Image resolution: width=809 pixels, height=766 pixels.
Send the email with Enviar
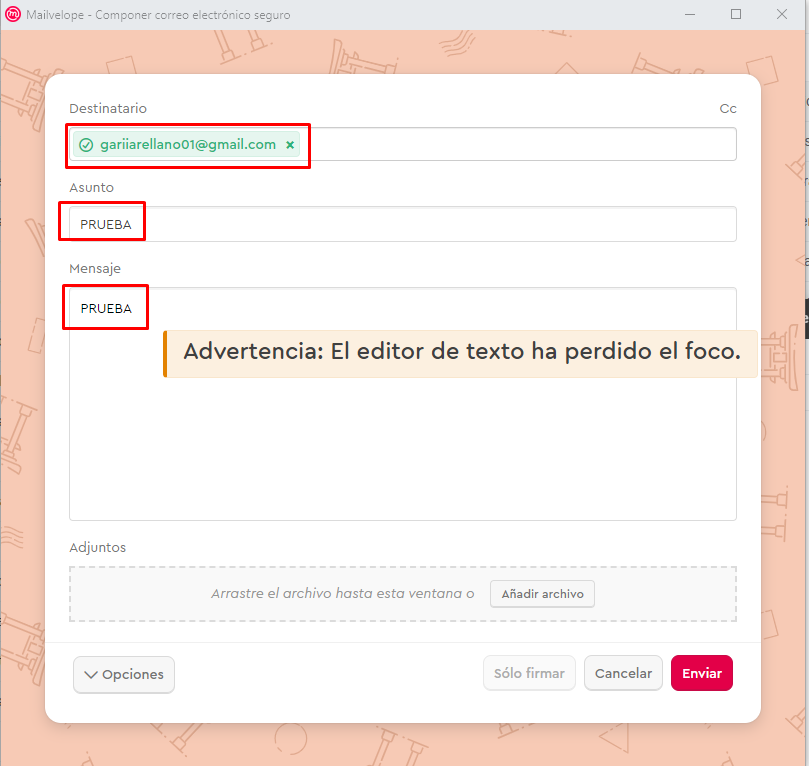coord(702,673)
